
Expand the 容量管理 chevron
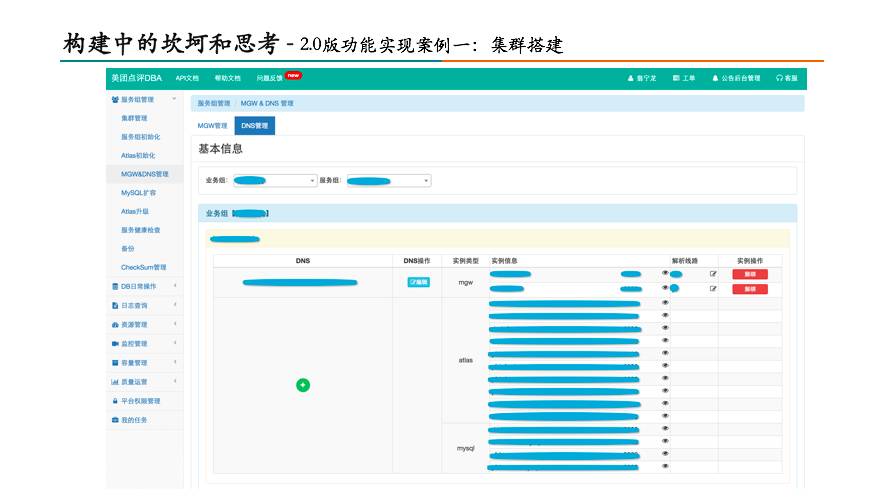[x=175, y=362]
